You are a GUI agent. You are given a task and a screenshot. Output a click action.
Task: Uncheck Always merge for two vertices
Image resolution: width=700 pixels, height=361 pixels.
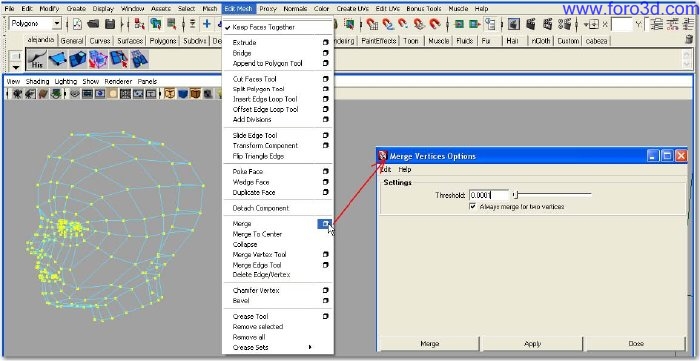473,207
